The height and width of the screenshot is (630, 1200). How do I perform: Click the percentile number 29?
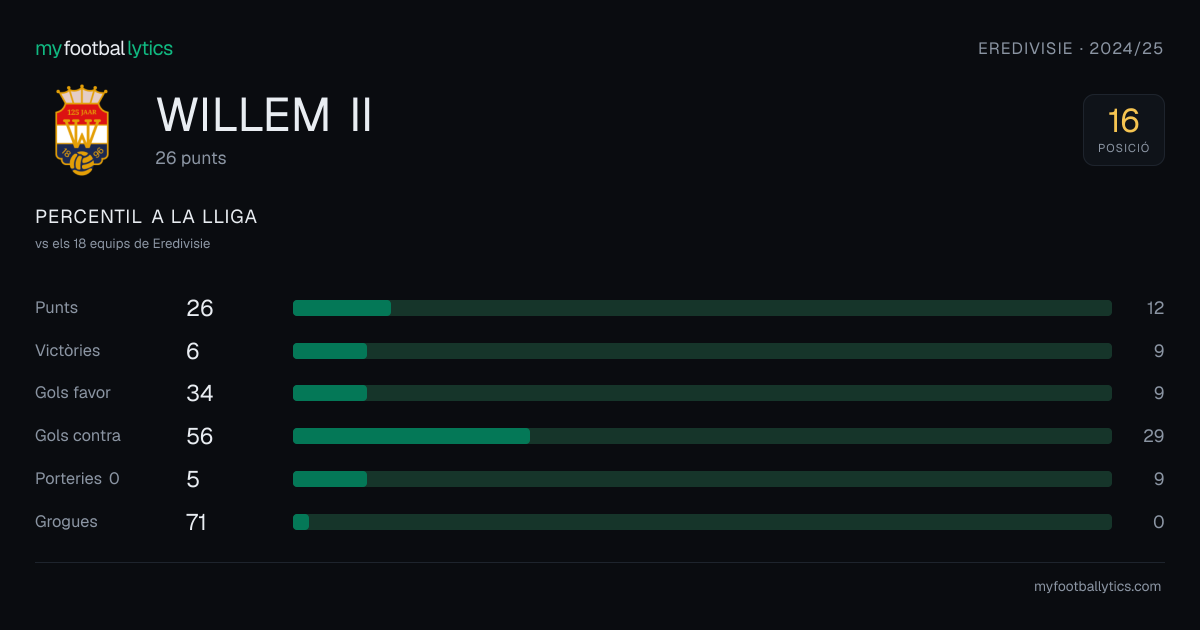tap(1154, 436)
